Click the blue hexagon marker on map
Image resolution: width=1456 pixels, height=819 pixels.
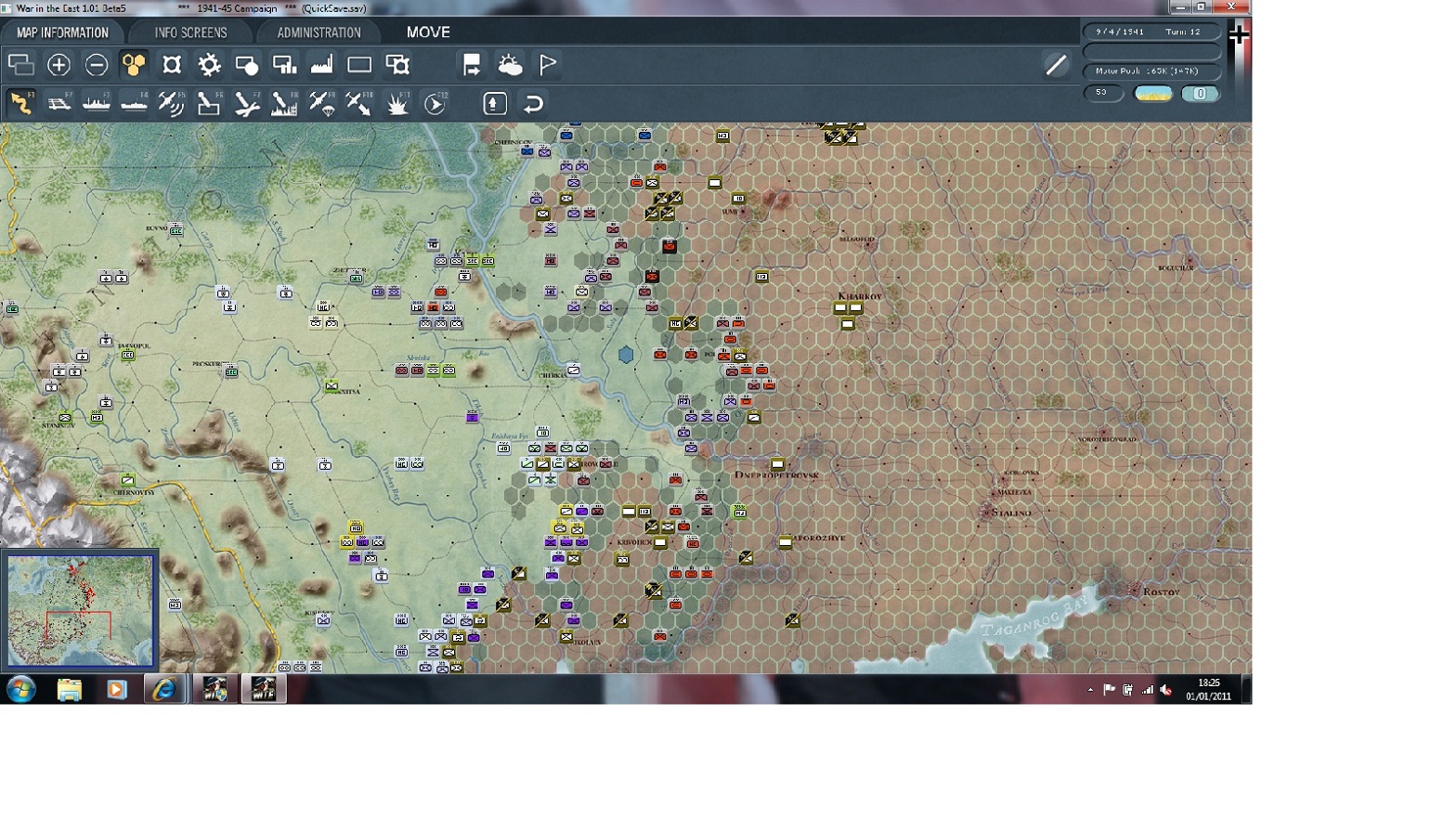[626, 354]
